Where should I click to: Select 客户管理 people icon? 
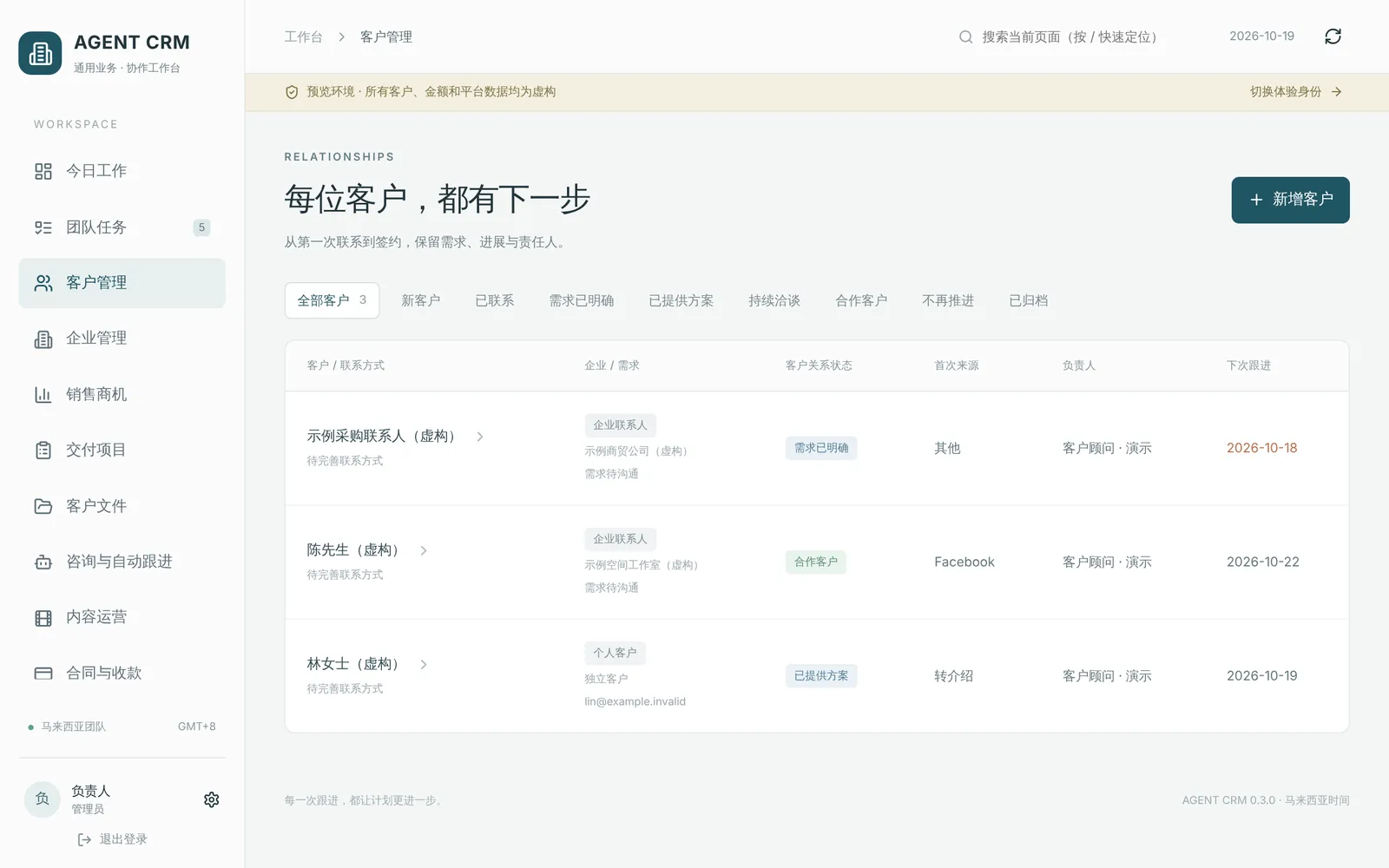[43, 283]
